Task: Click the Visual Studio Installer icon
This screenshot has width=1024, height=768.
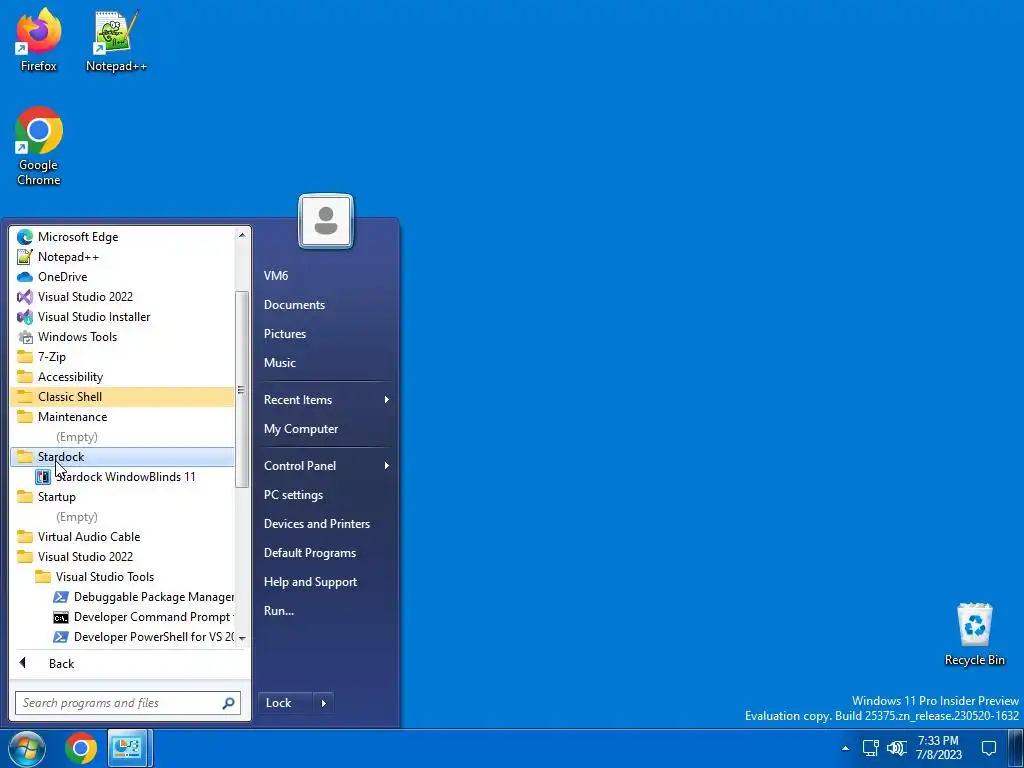Action: [x=25, y=317]
